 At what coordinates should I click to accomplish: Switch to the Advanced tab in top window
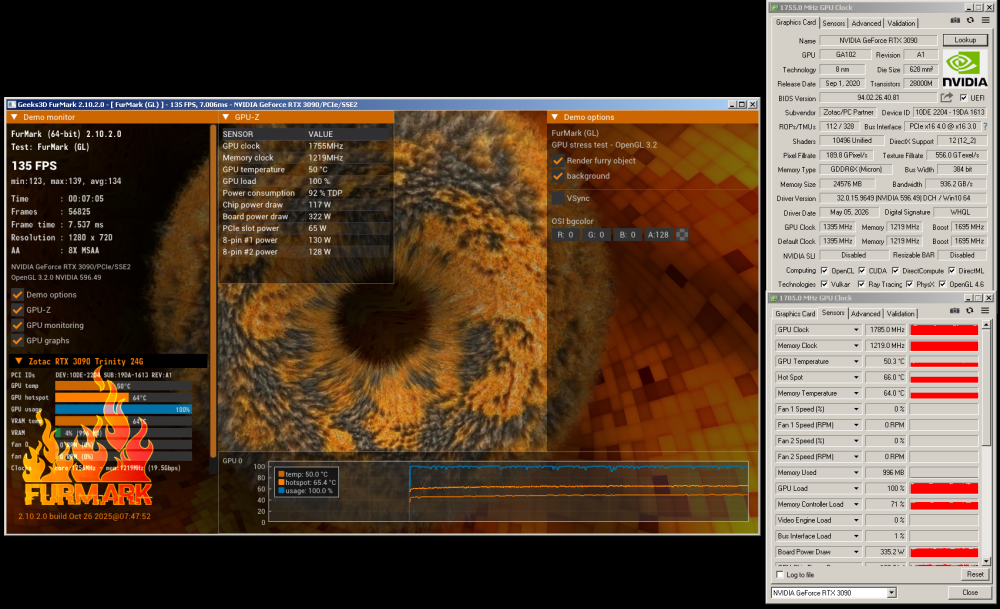pyautogui.click(x=866, y=24)
